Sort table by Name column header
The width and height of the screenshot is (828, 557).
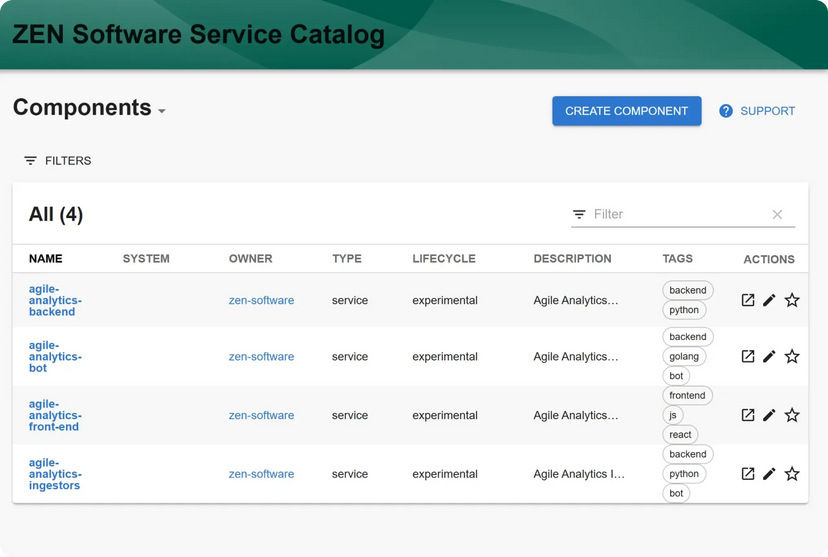pyautogui.click(x=45, y=258)
